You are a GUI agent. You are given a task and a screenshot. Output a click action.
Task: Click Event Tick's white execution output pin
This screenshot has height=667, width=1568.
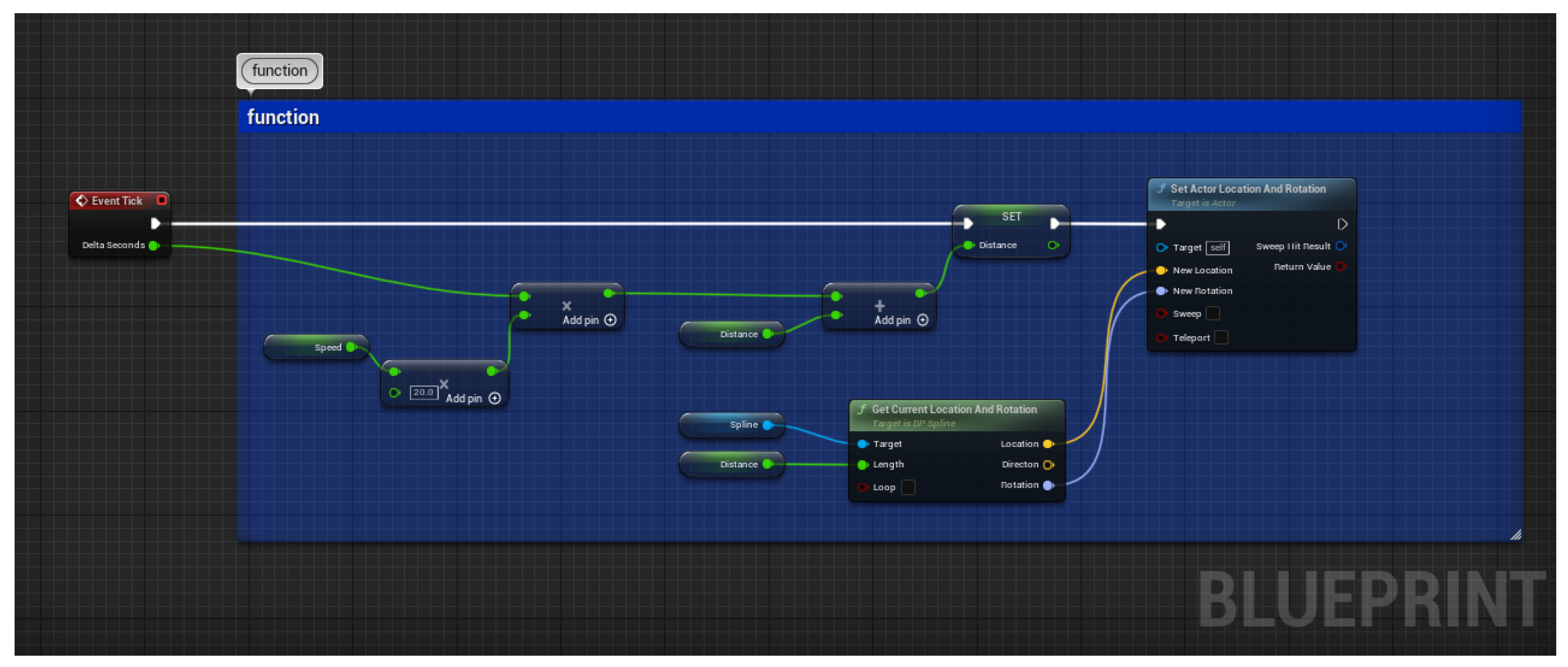(155, 224)
